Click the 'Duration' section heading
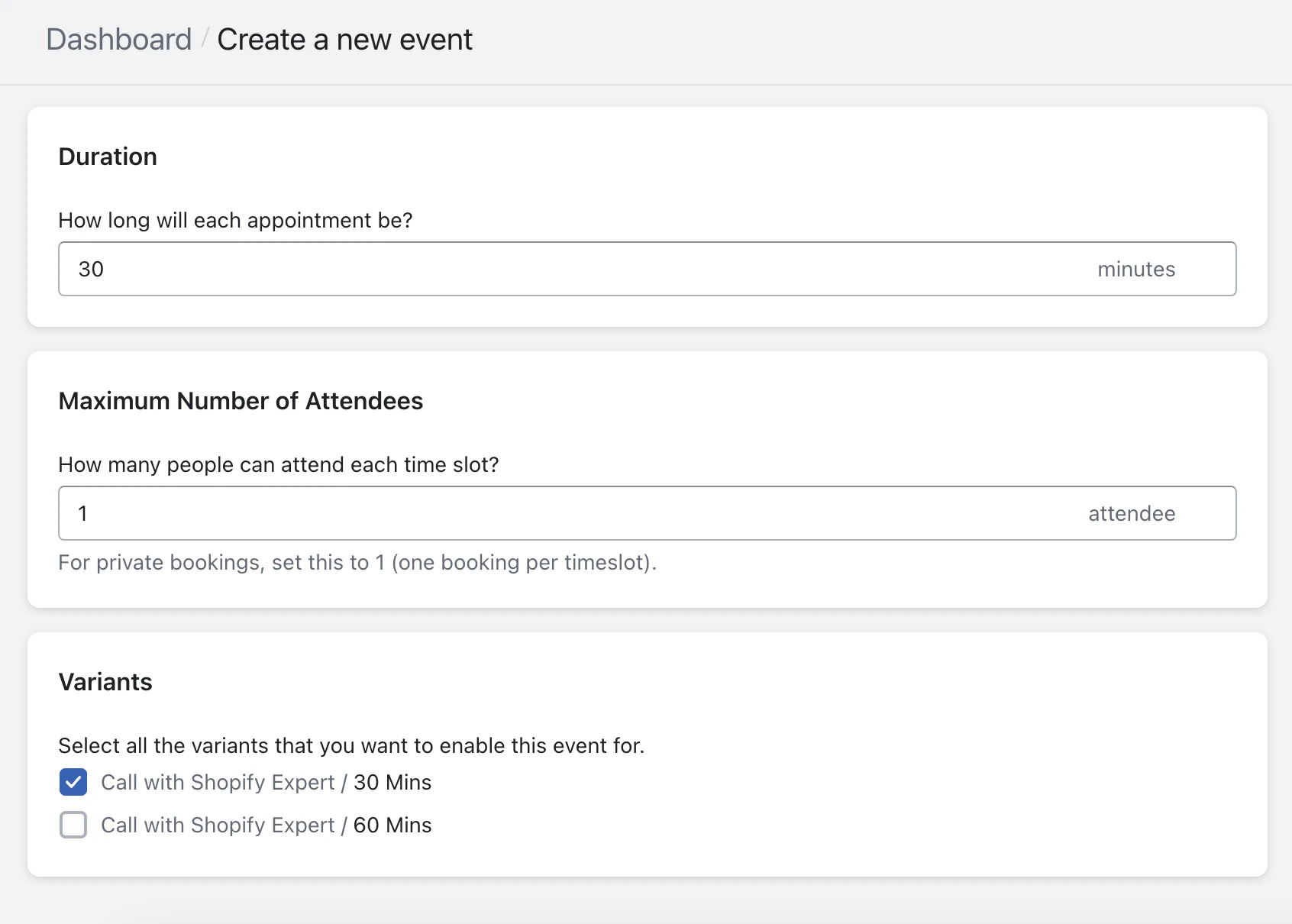This screenshot has height=924, width=1292. (x=108, y=157)
